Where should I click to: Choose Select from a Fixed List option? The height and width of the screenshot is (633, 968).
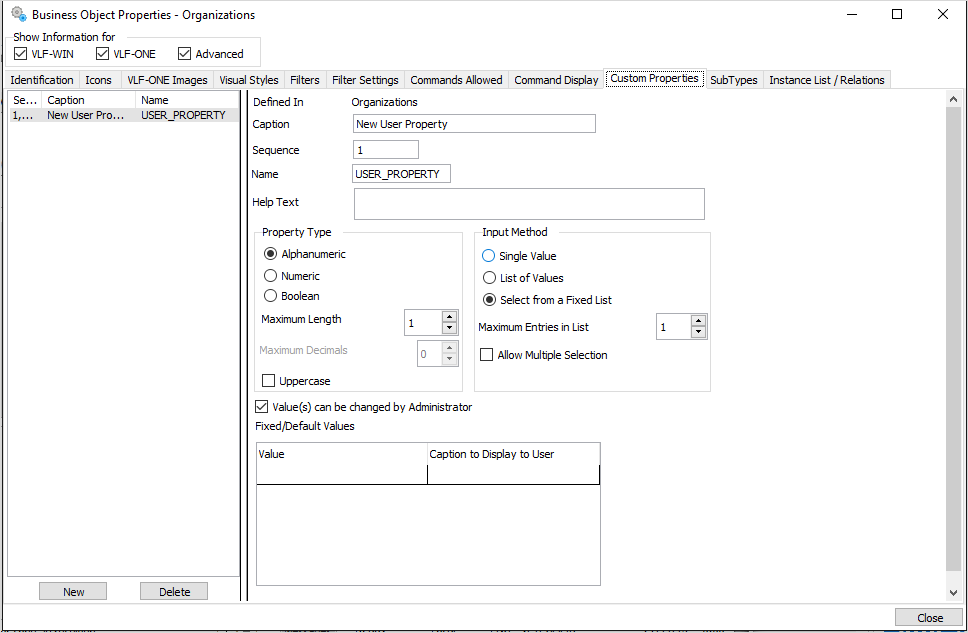point(490,300)
